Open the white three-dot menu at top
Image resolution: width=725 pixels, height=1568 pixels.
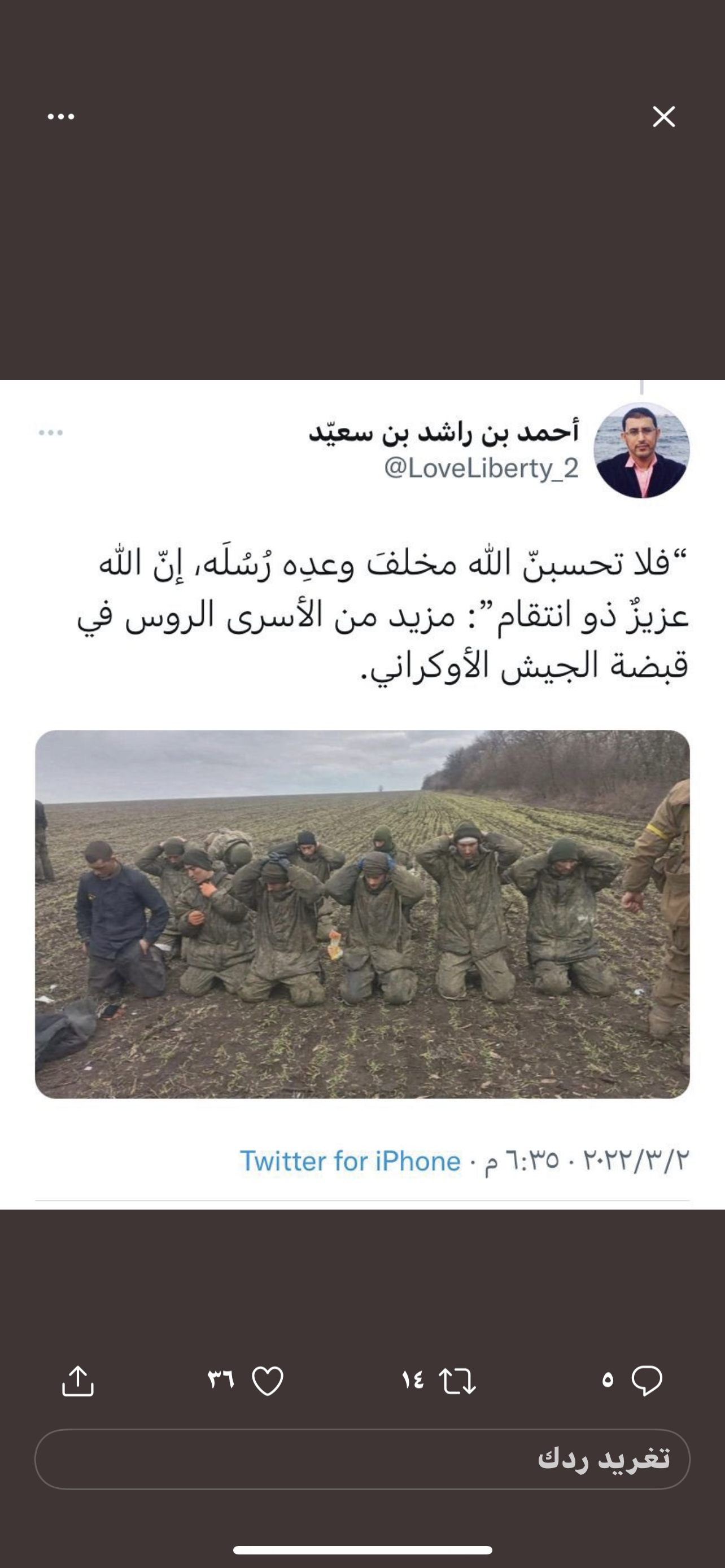tap(61, 117)
